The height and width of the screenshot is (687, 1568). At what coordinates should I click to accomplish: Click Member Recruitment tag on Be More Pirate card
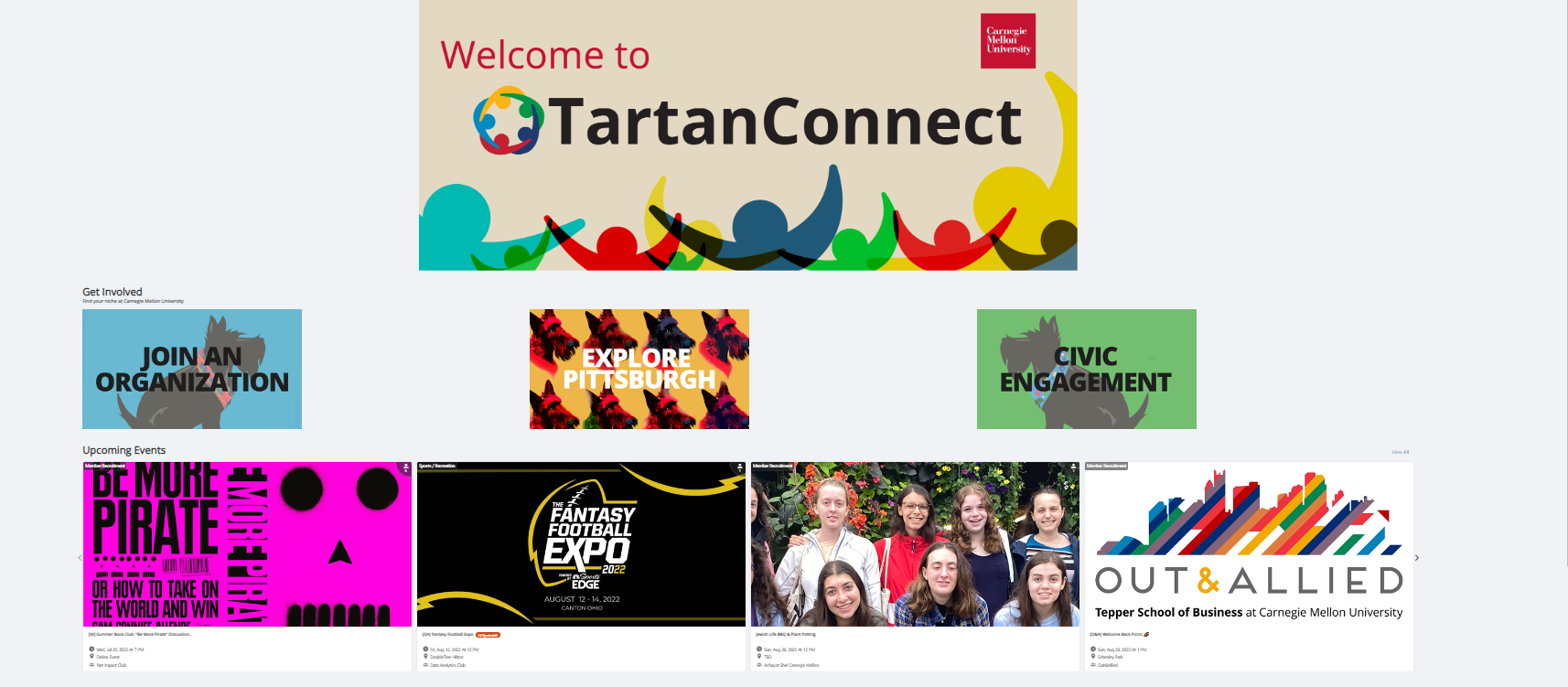point(105,466)
